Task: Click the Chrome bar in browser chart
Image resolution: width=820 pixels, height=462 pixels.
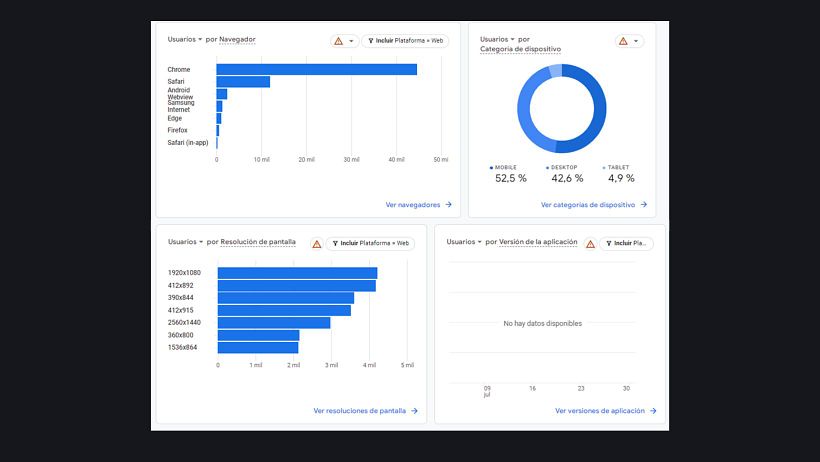Action: click(x=316, y=69)
